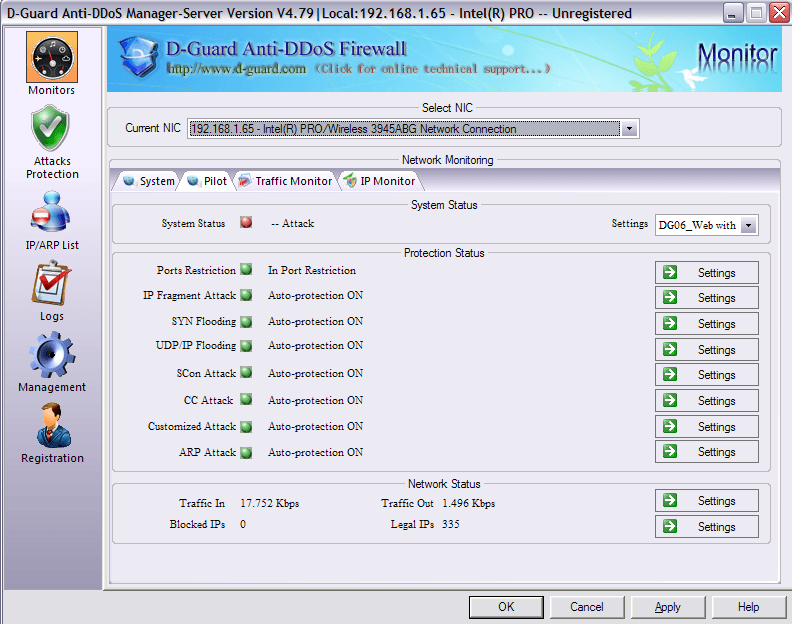
Task: Switch to the System tab
Action: click(150, 181)
